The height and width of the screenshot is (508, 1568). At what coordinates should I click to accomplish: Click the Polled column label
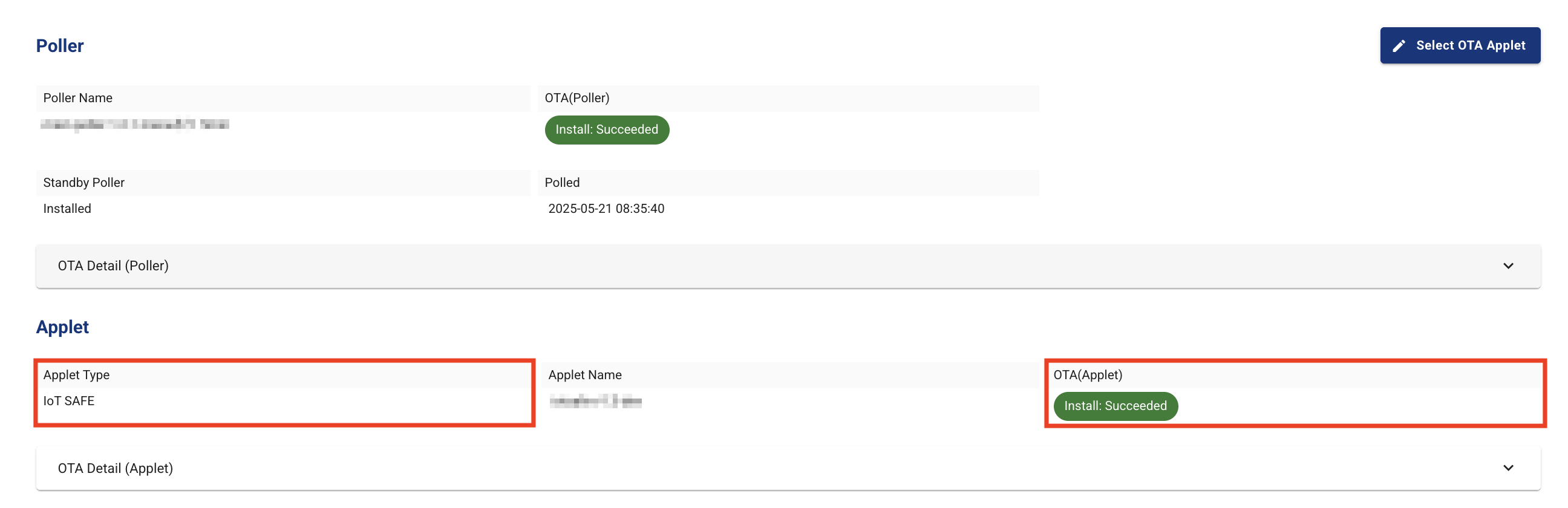click(562, 183)
